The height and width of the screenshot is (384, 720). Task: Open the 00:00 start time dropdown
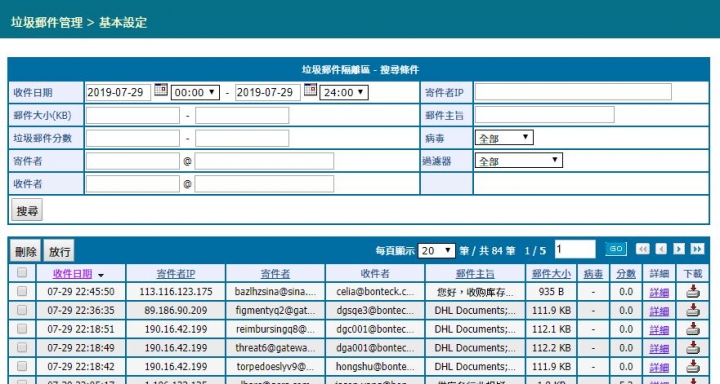click(195, 92)
